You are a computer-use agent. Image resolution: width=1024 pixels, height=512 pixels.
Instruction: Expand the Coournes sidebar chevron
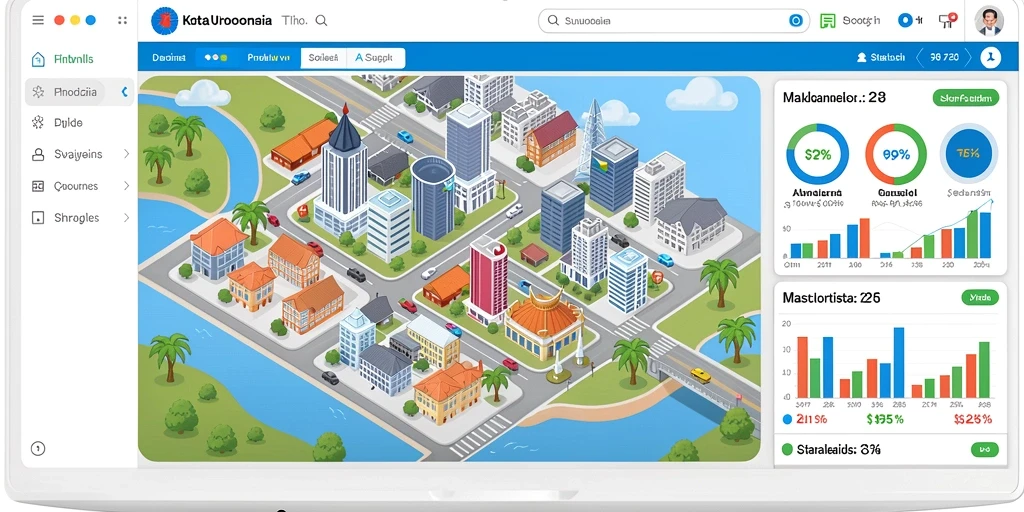coord(126,186)
